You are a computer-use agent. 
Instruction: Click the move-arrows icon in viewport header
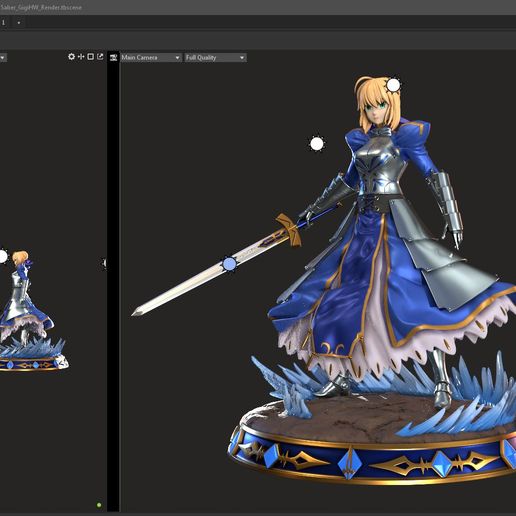tap(81, 57)
